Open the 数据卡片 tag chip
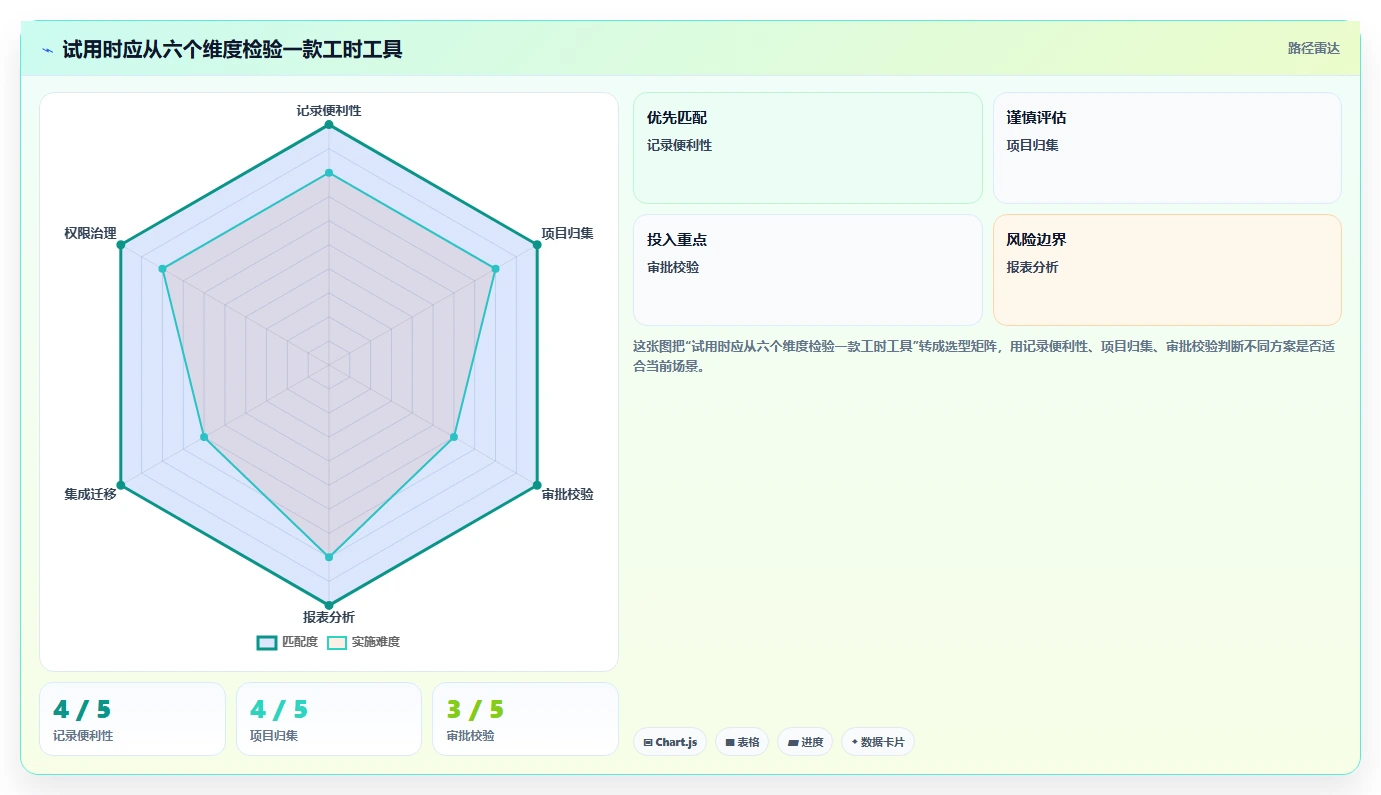The image size is (1381, 795). tap(878, 742)
